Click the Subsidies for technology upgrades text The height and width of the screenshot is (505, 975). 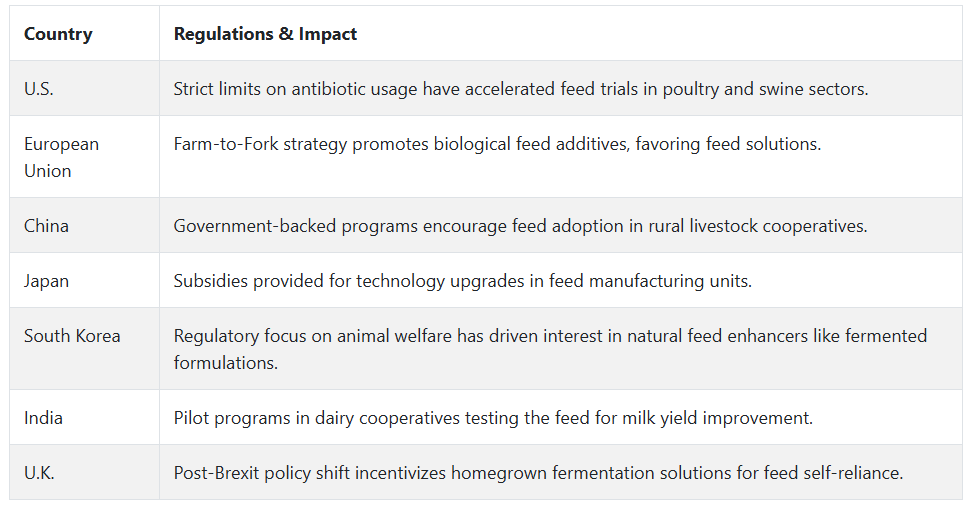(x=463, y=281)
